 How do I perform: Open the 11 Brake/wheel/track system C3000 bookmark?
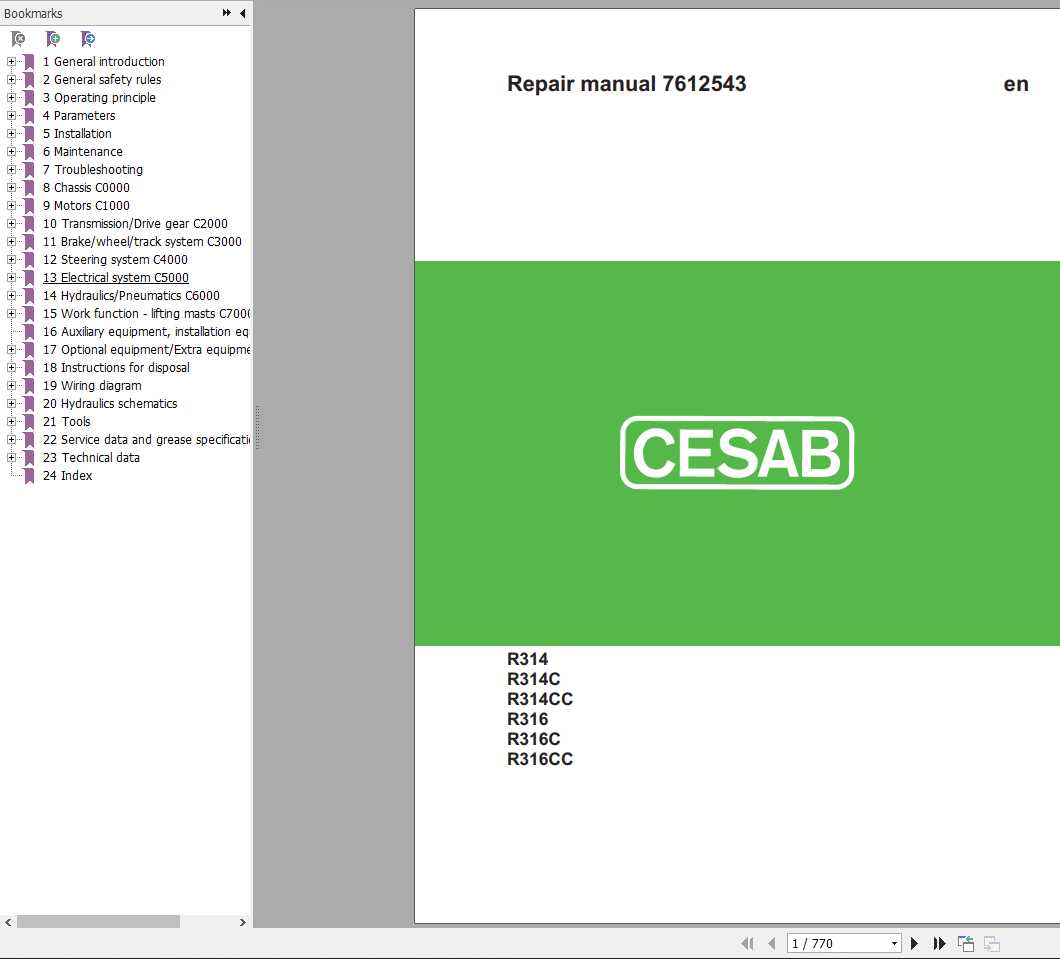click(x=142, y=241)
